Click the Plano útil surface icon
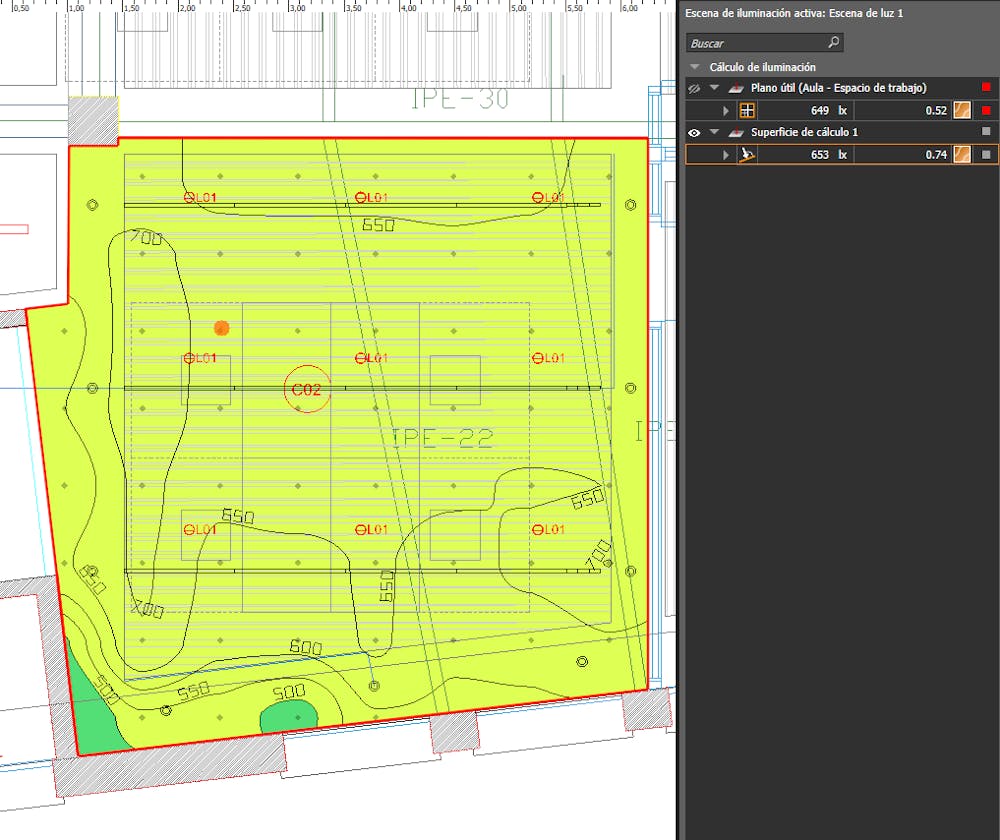The image size is (1000, 840). point(736,88)
